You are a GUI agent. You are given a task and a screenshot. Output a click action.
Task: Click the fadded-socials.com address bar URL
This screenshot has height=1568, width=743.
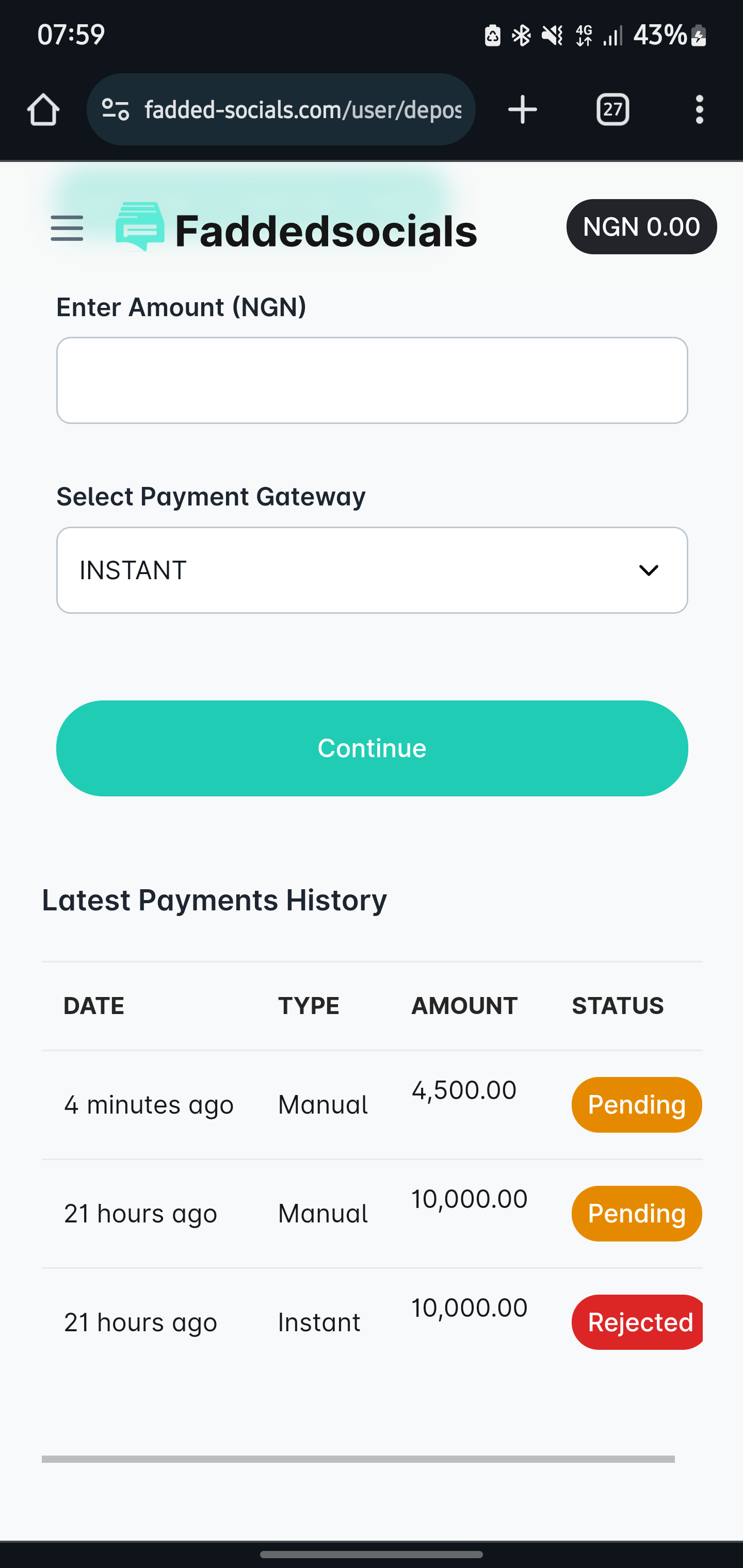coord(303,110)
